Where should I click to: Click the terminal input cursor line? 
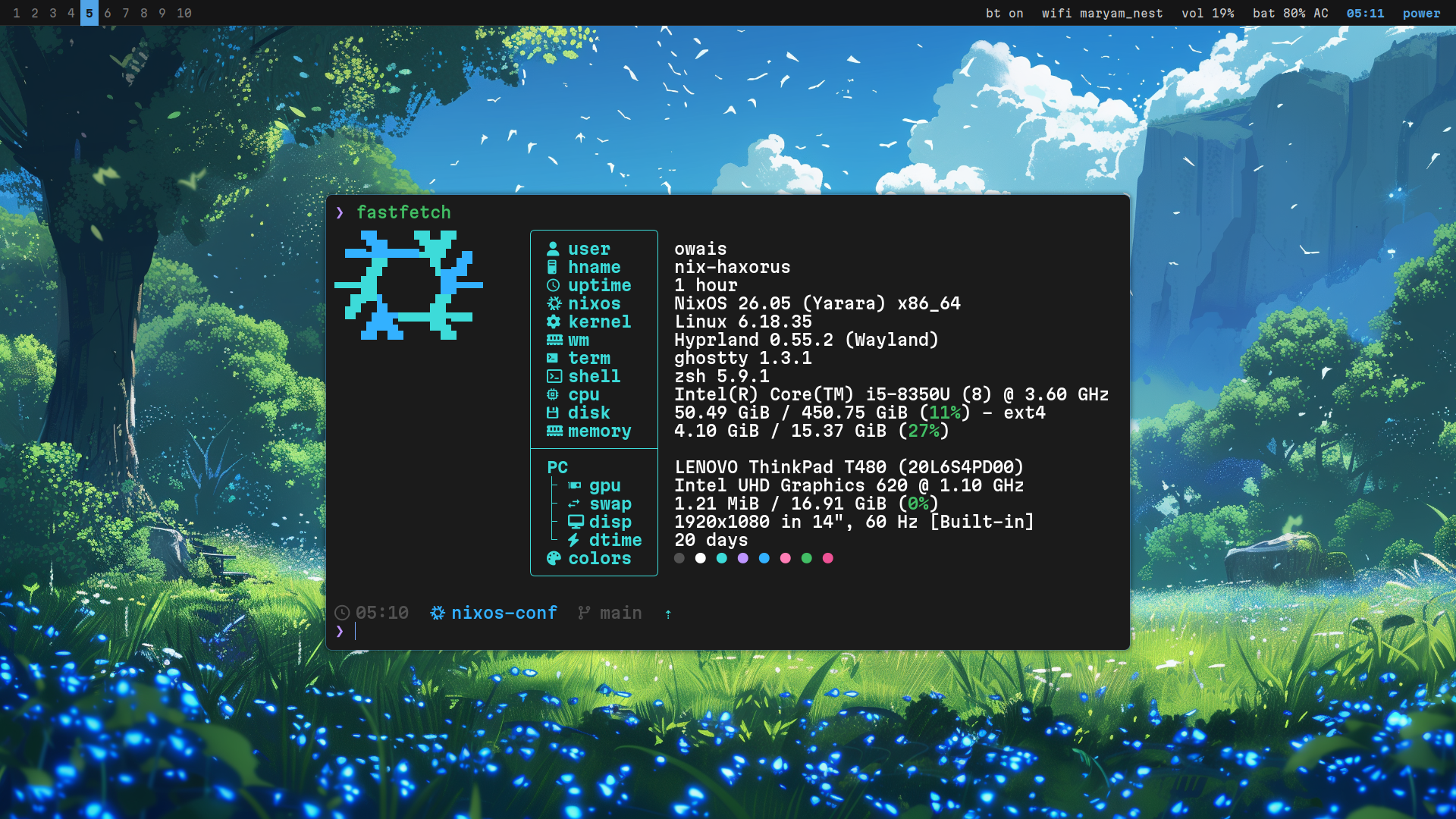click(355, 631)
